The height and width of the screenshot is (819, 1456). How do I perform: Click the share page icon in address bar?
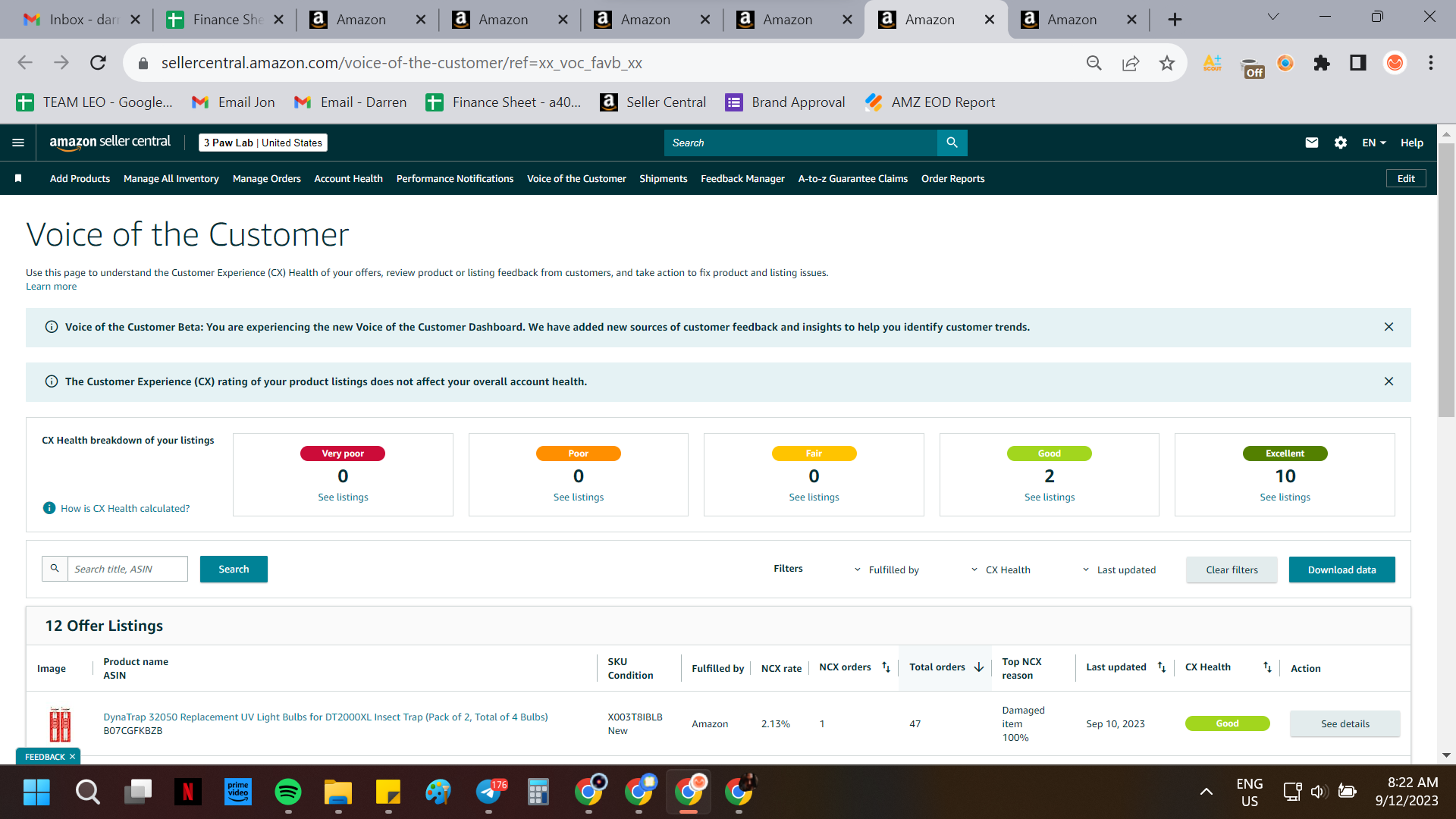coord(1131,63)
